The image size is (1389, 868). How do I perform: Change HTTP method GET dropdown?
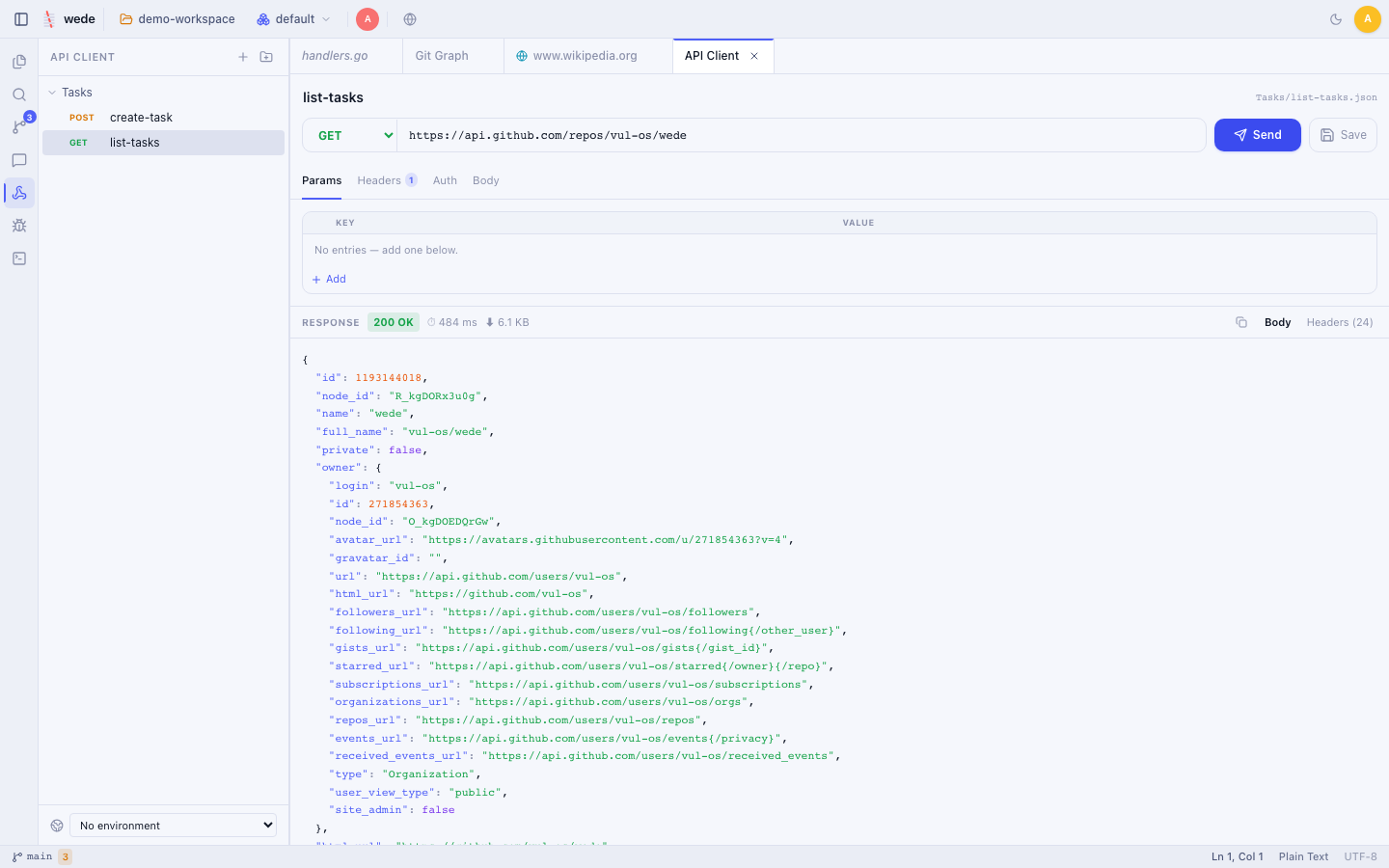tap(350, 135)
